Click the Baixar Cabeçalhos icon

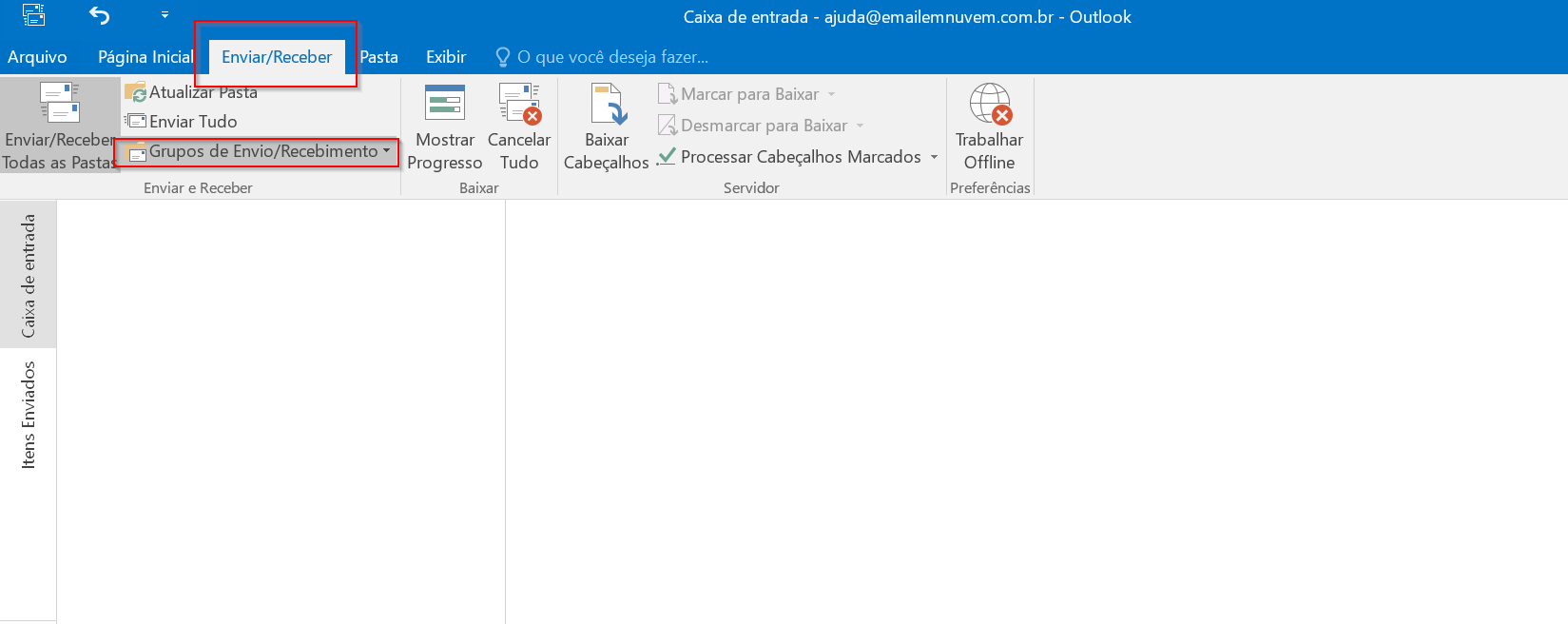pyautogui.click(x=609, y=104)
